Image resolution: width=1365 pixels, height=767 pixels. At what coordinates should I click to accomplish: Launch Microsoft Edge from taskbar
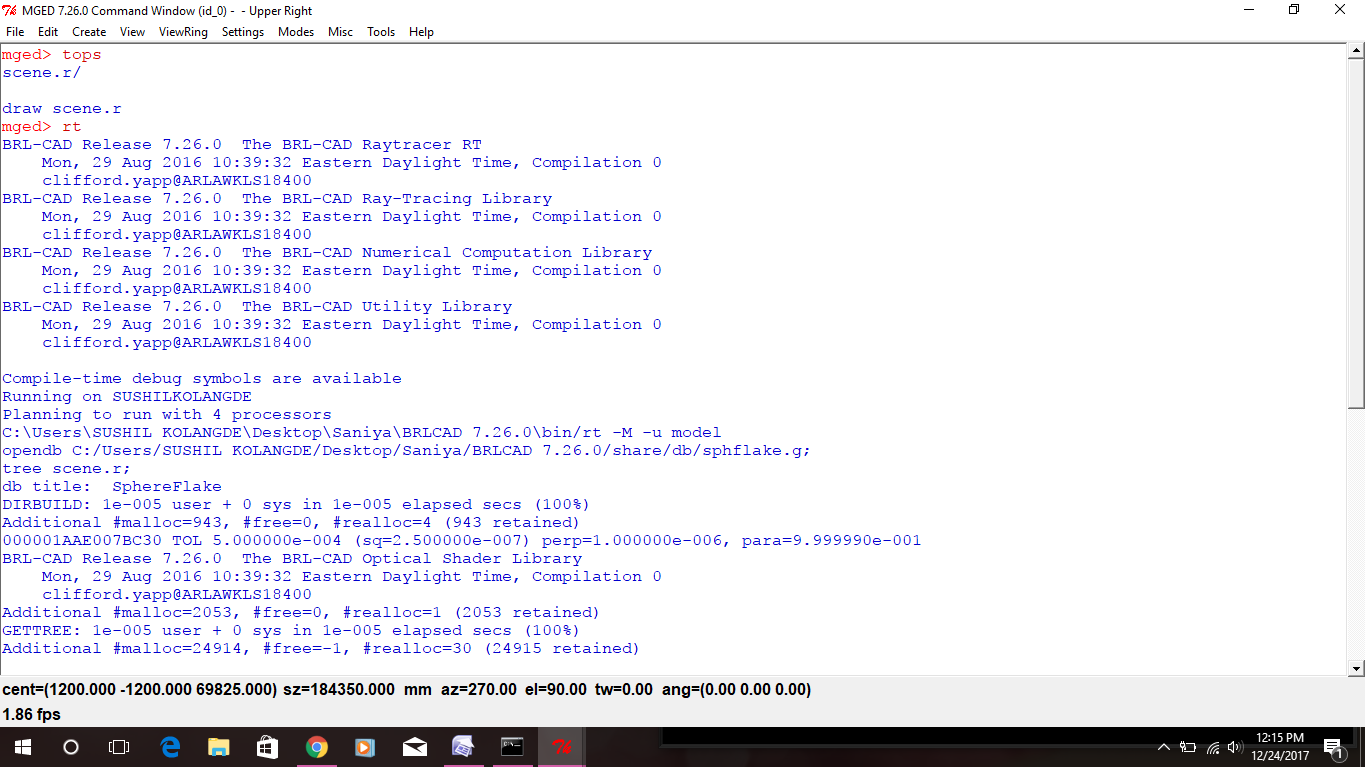tap(170, 747)
